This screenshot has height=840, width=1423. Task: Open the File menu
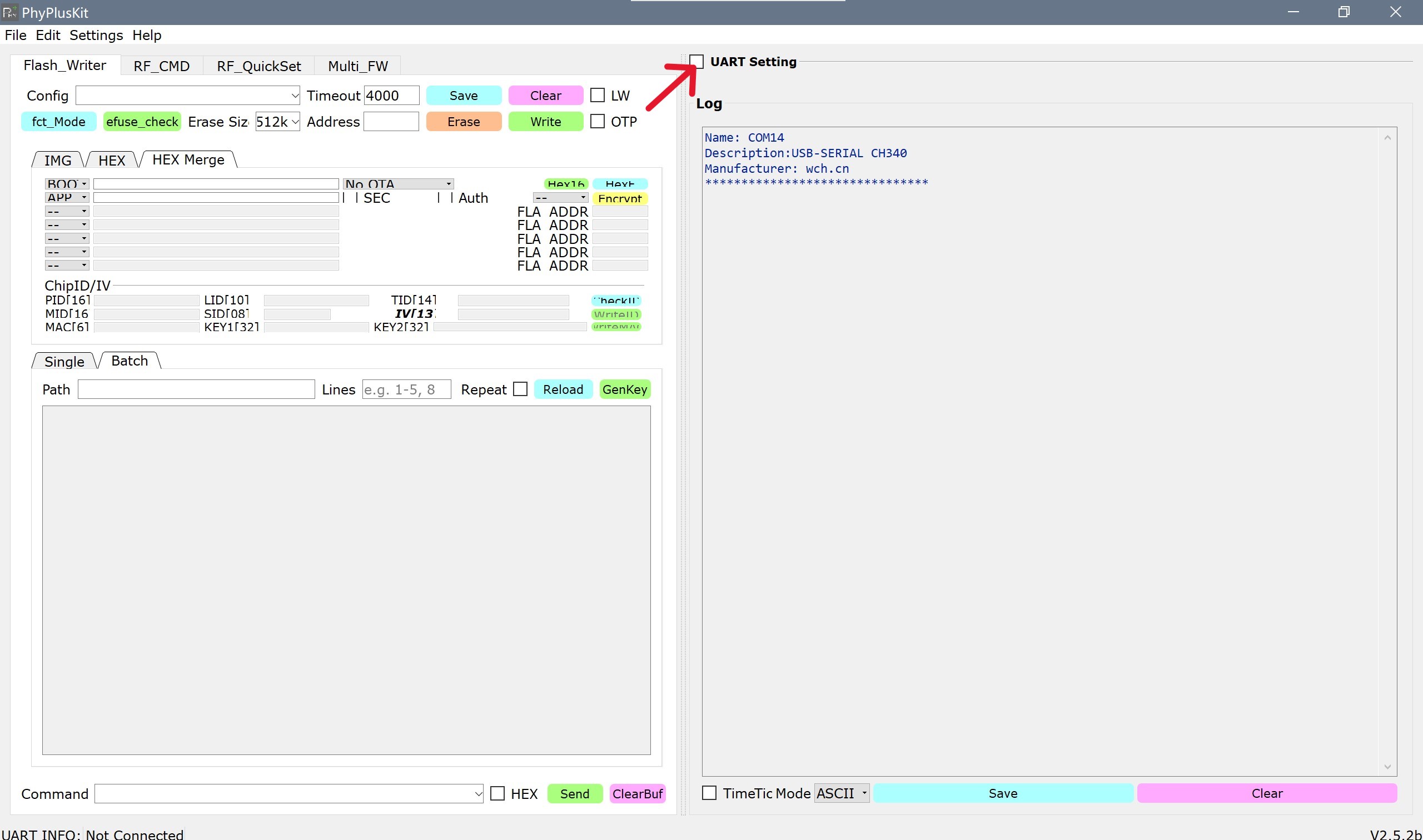[16, 35]
